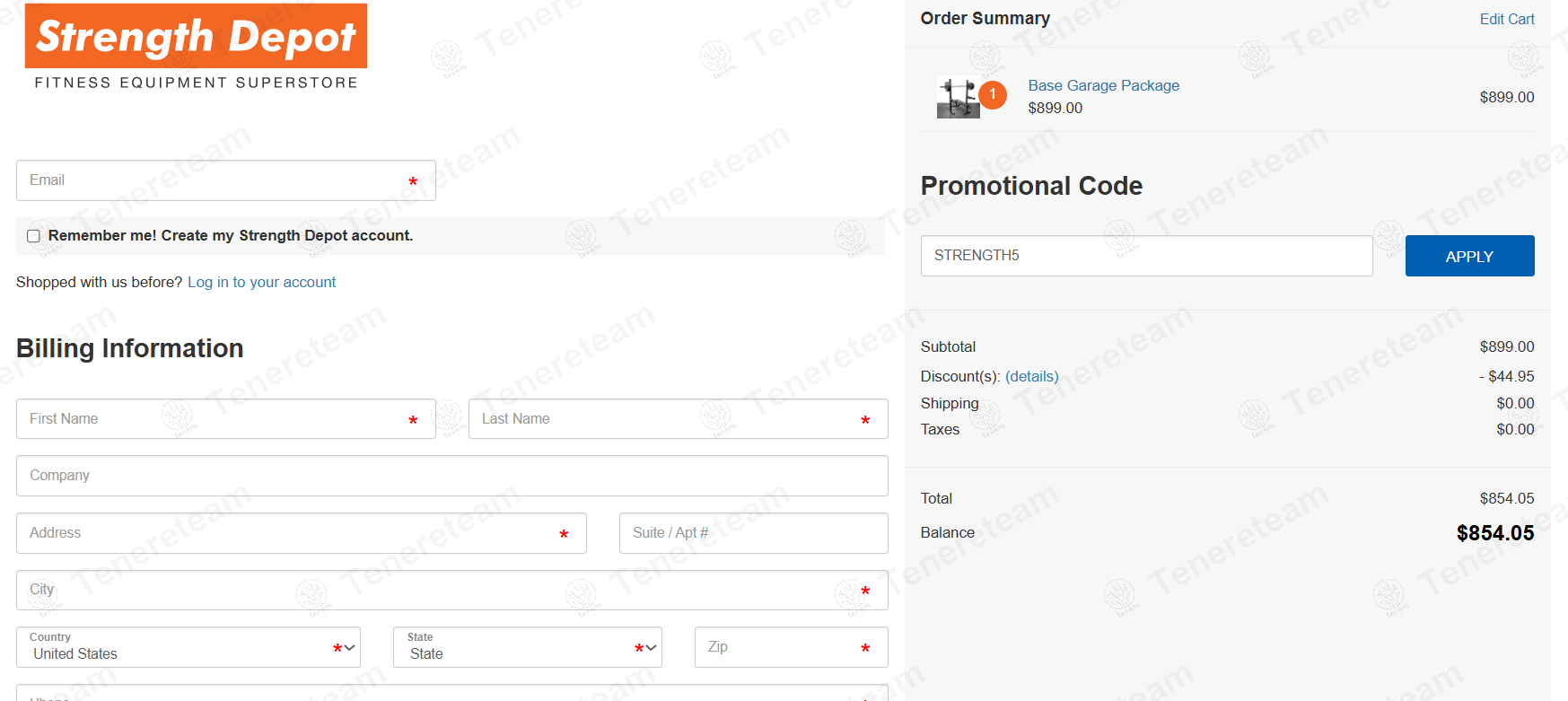Viewport: 1568px width, 701px height.
Task: Click into the First Name field
Action: pos(215,419)
